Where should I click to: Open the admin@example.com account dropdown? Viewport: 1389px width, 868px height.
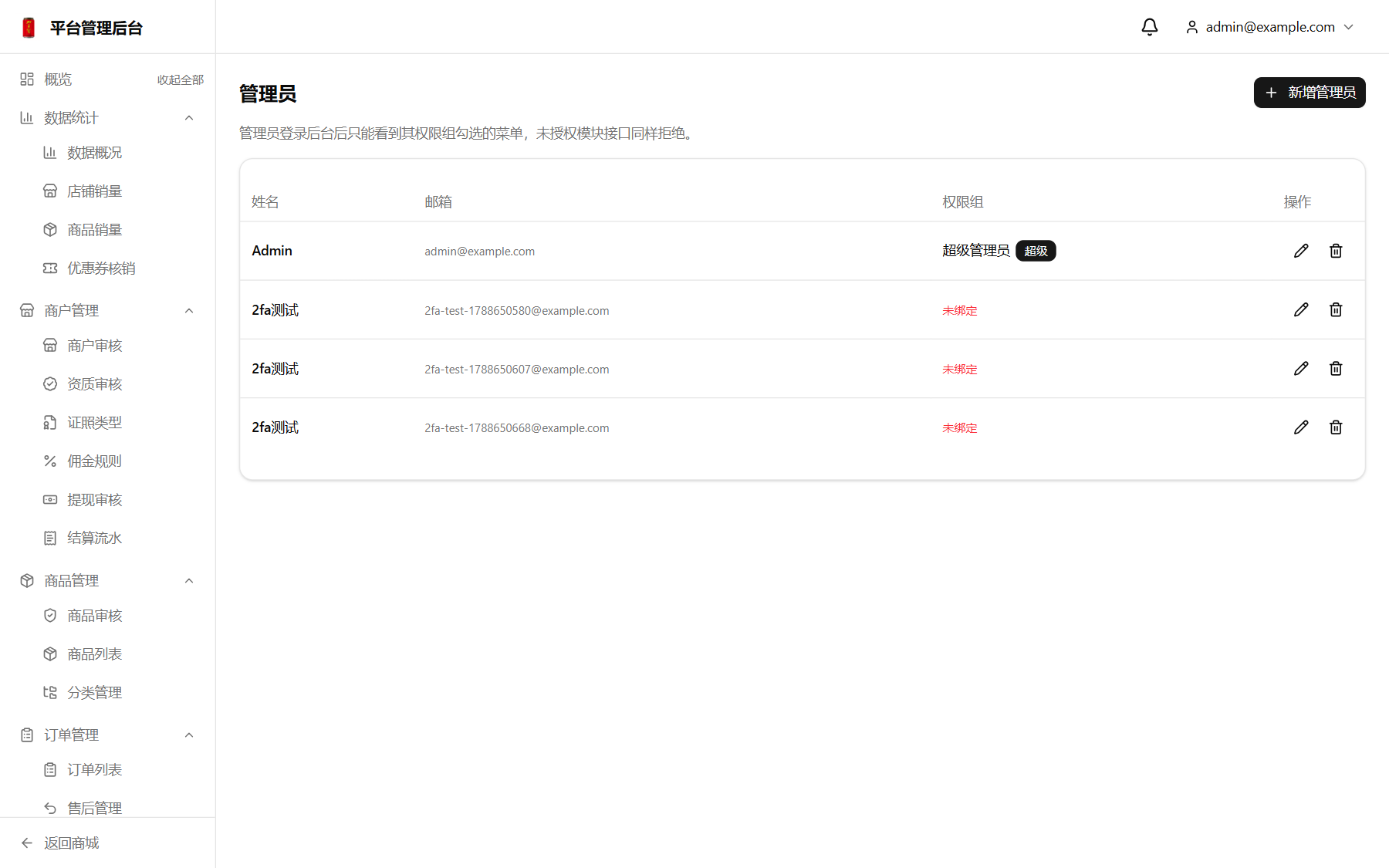[1269, 27]
